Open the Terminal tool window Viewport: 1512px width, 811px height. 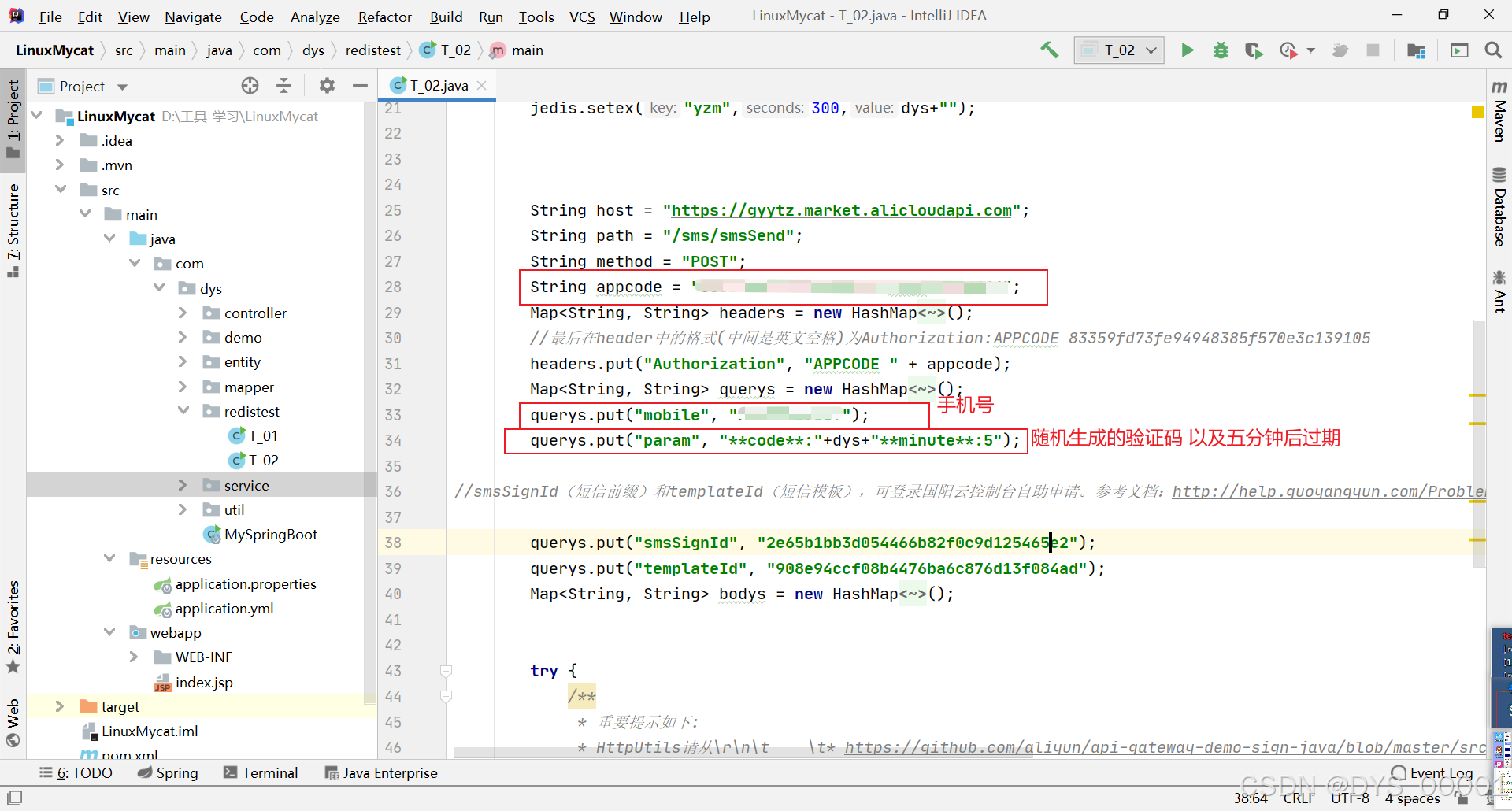pyautogui.click(x=261, y=772)
